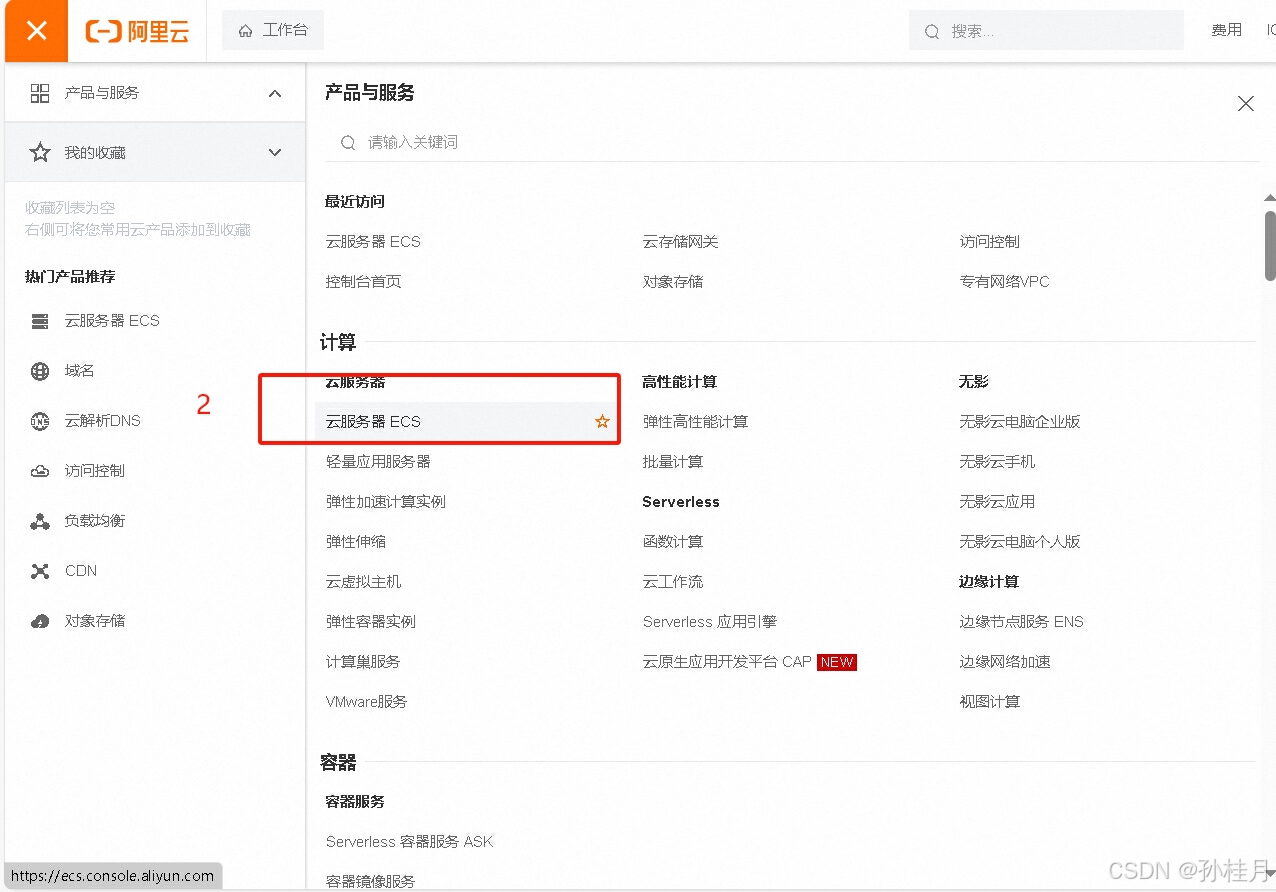The width and height of the screenshot is (1276, 892).
Task: Close the menu with the orange X button
Action: 36,31
